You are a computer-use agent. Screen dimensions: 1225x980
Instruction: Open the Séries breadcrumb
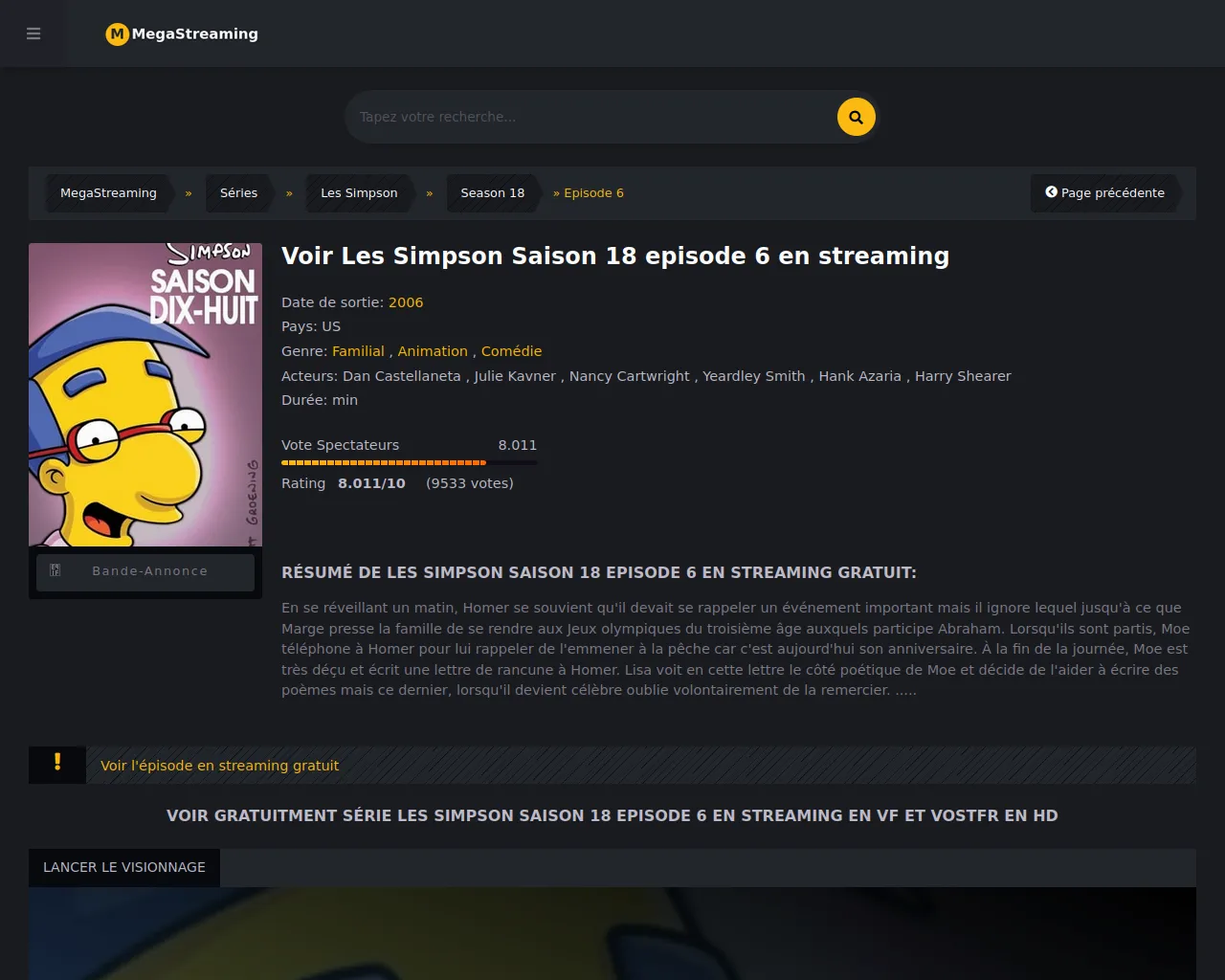click(x=239, y=193)
